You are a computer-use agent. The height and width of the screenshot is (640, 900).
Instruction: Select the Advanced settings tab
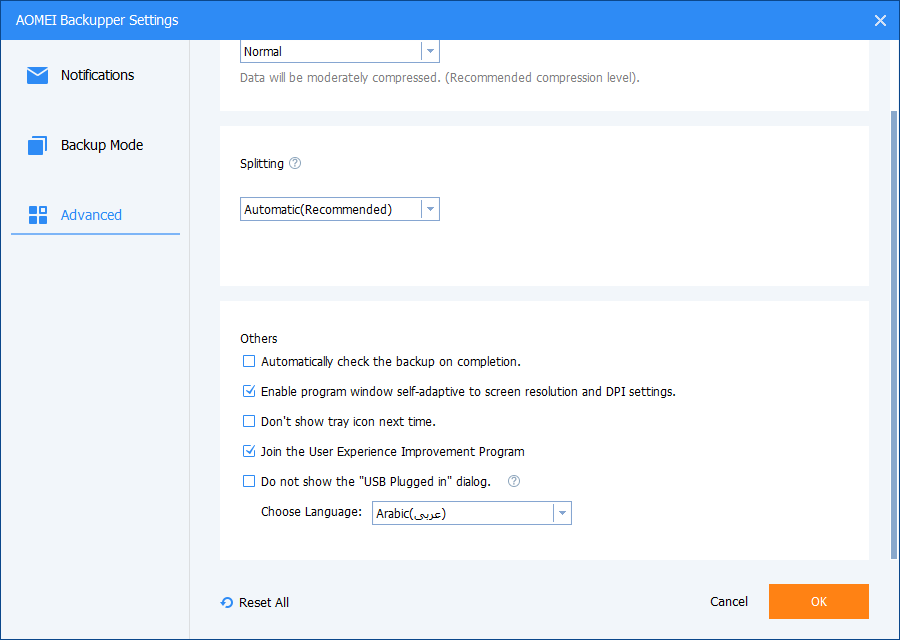click(95, 215)
